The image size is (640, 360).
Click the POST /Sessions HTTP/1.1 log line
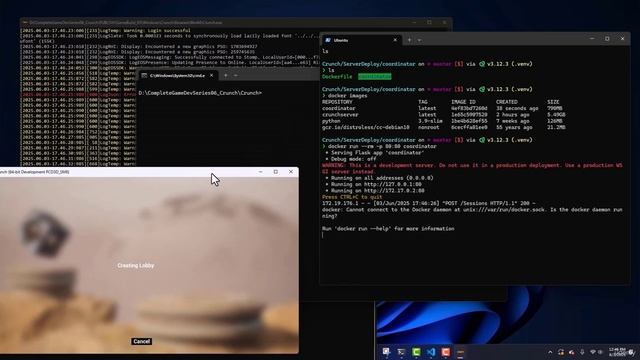pos(429,203)
